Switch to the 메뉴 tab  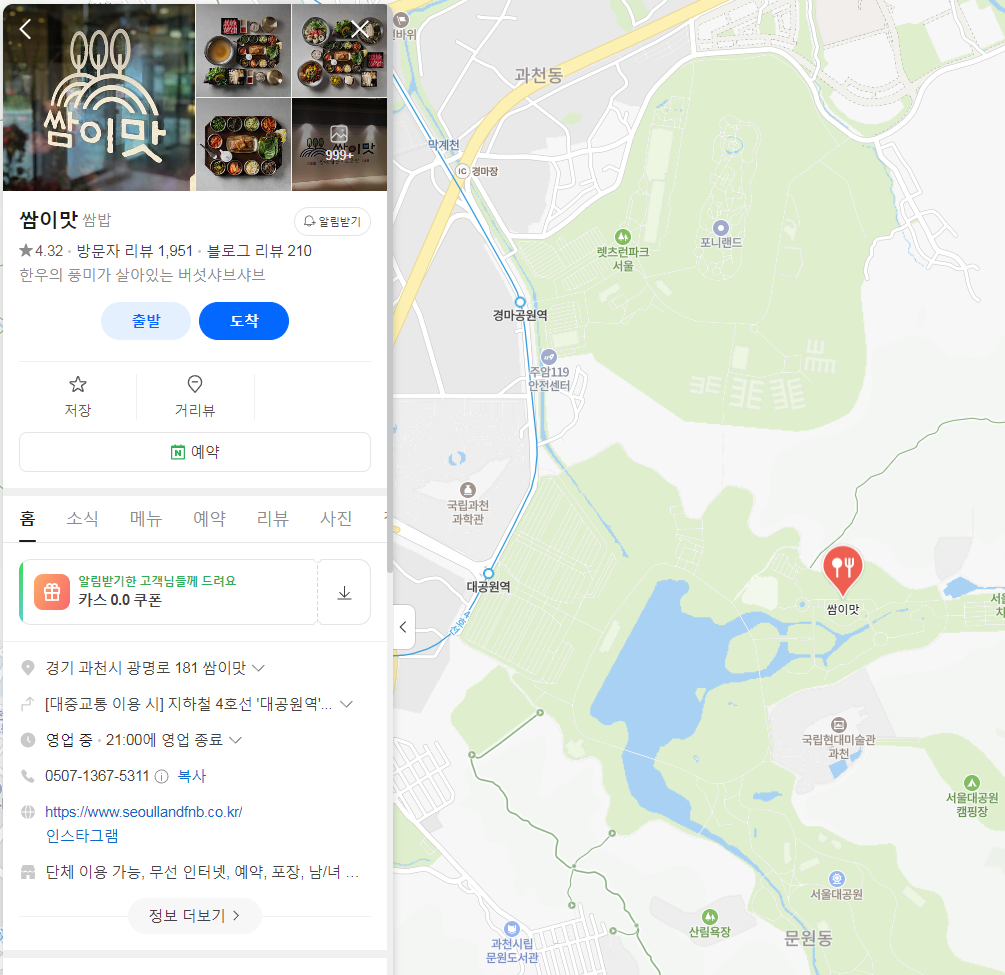[x=145, y=518]
